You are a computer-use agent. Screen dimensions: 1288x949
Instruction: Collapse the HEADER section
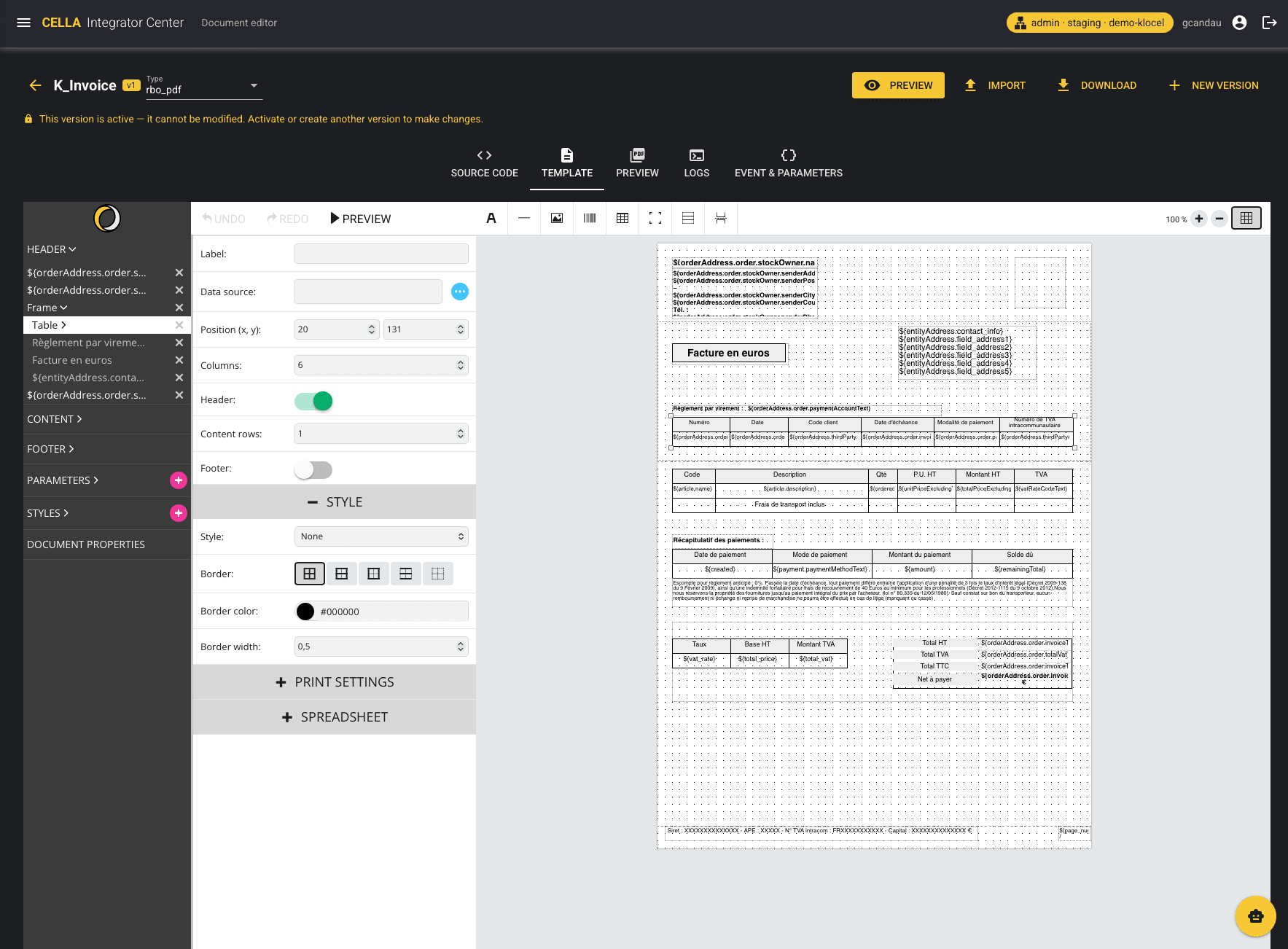[52, 249]
